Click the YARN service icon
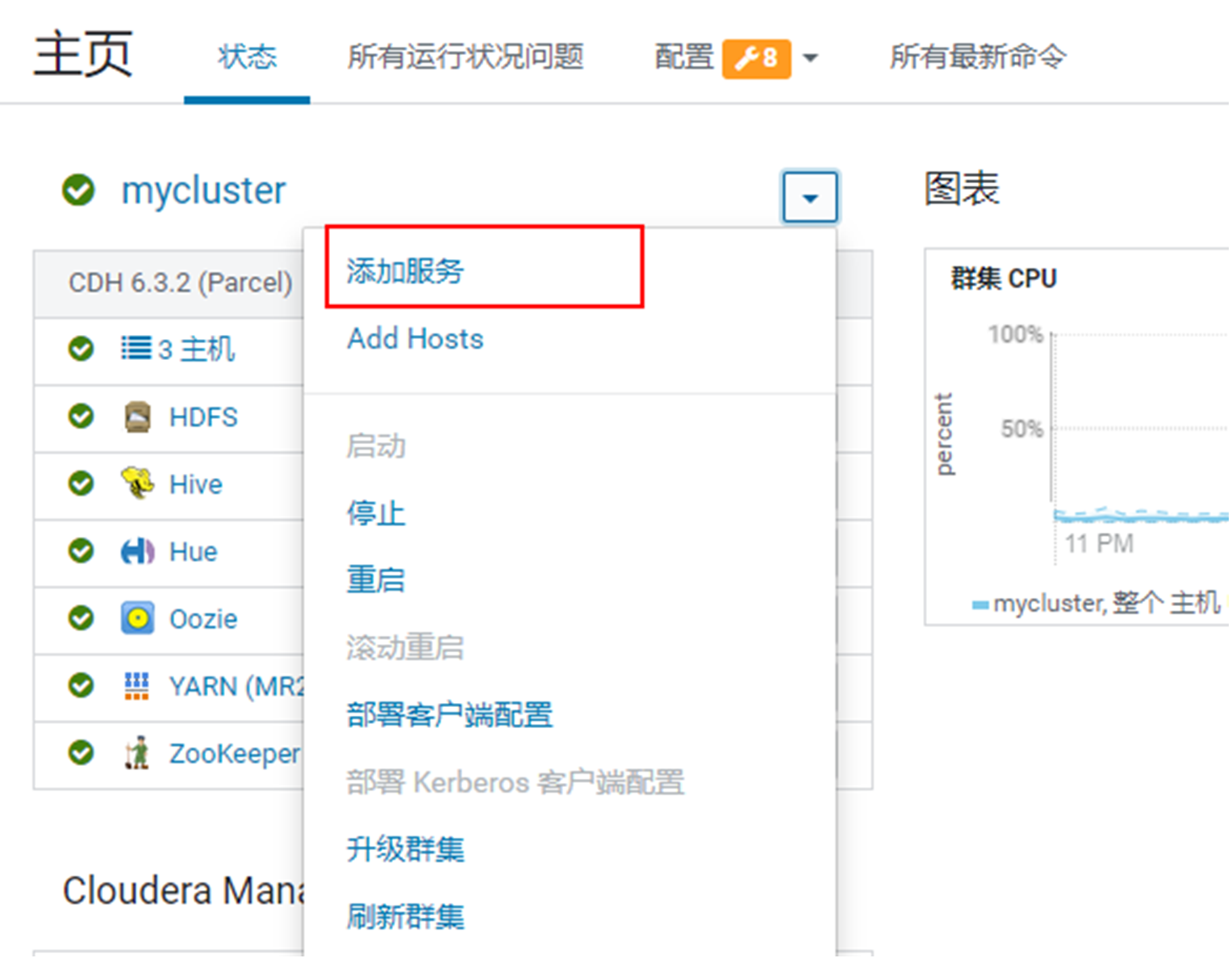This screenshot has width=1232, height=979. (136, 686)
